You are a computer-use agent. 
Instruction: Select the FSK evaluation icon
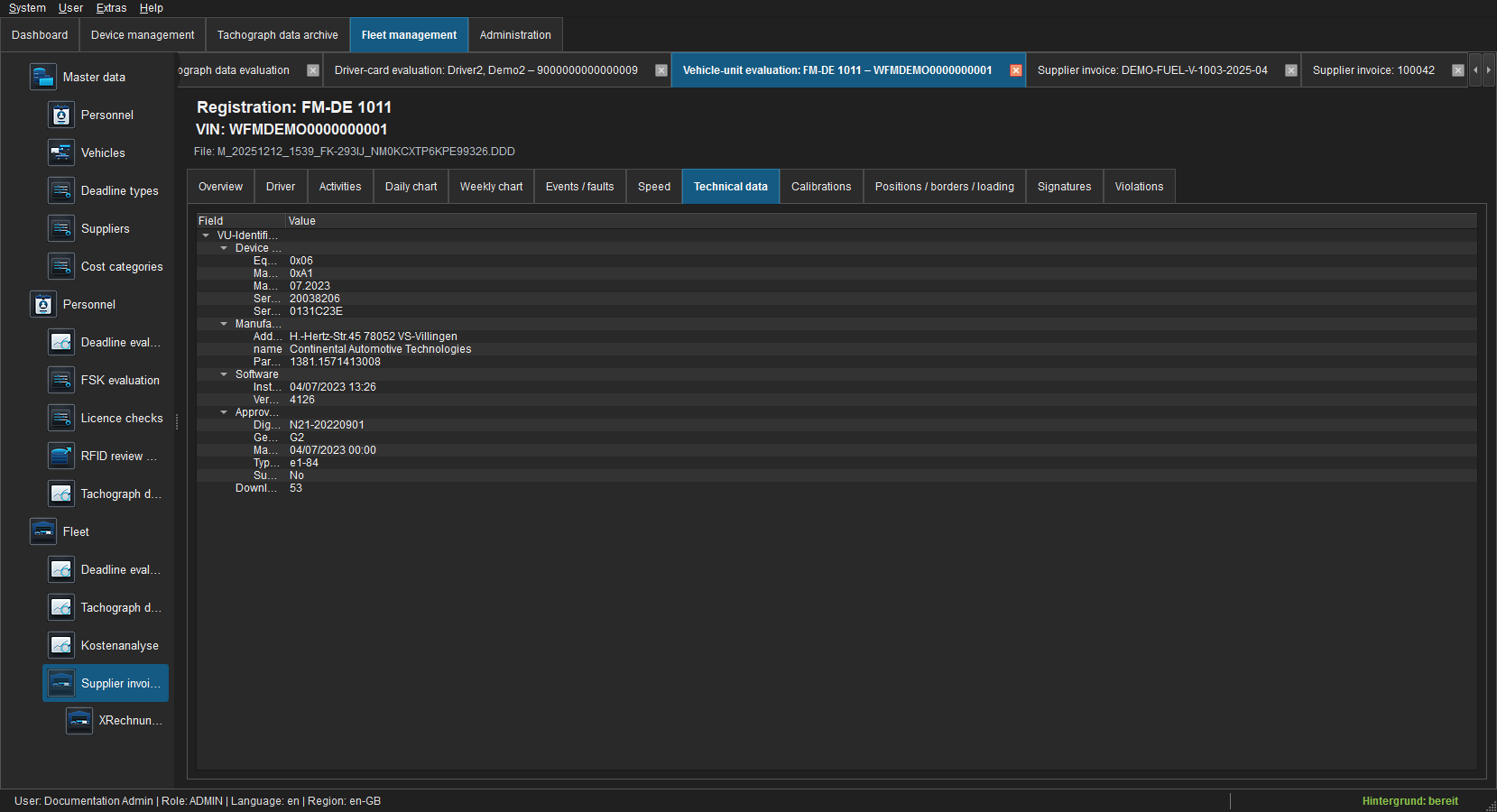click(x=61, y=380)
